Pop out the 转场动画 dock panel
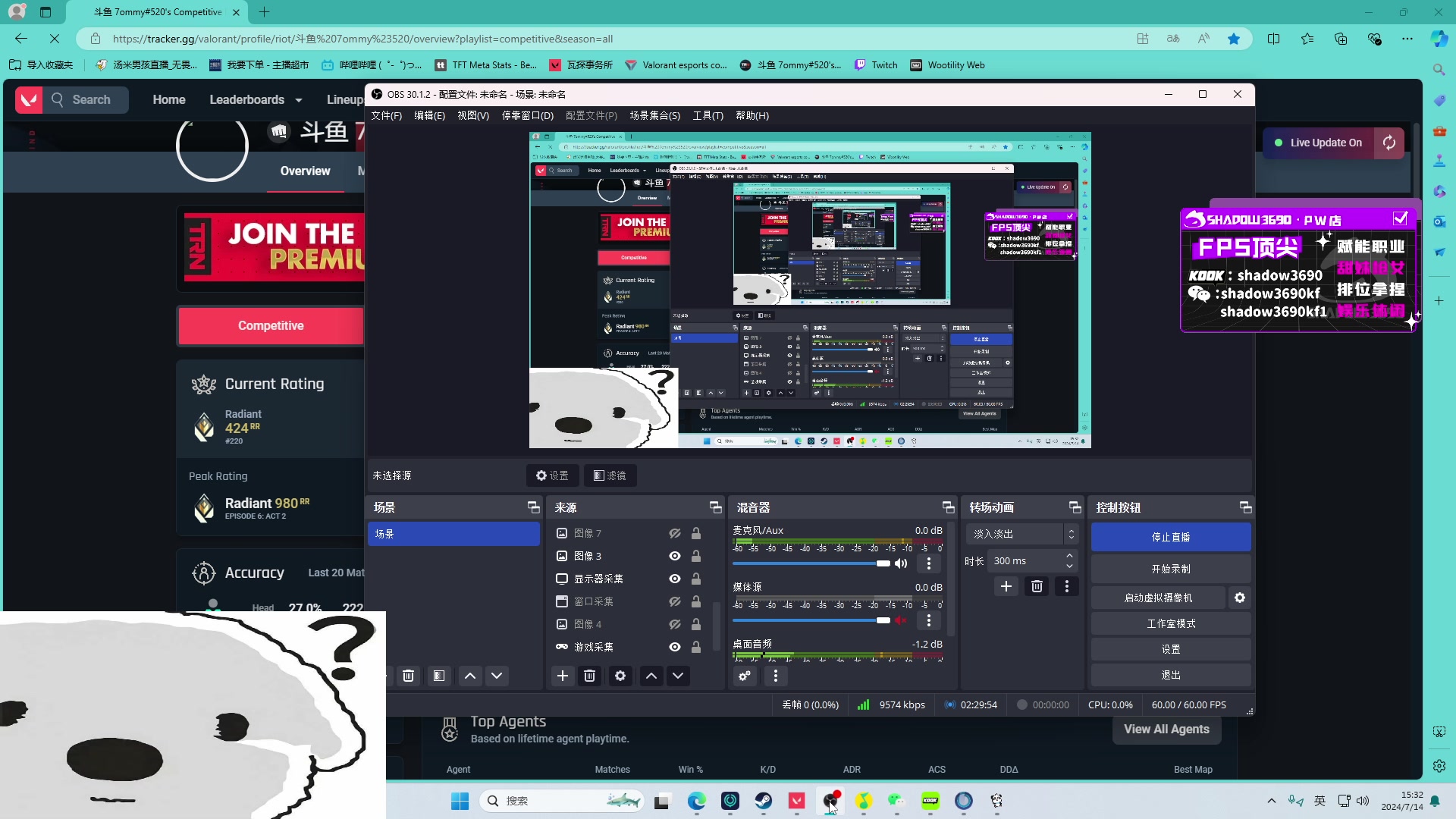Viewport: 1456px width, 819px height. coord(1075,507)
